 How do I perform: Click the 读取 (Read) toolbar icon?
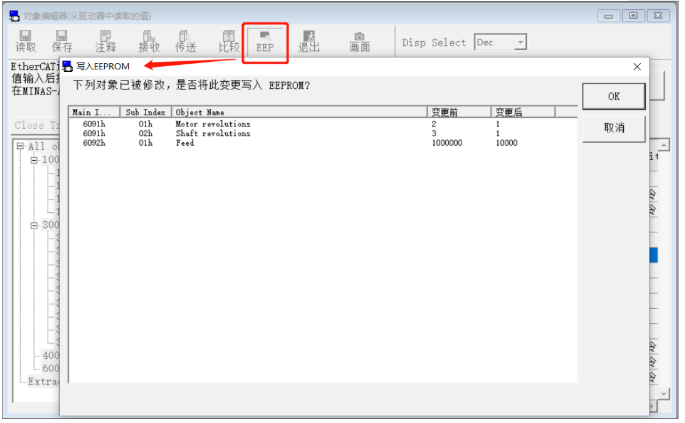point(25,42)
